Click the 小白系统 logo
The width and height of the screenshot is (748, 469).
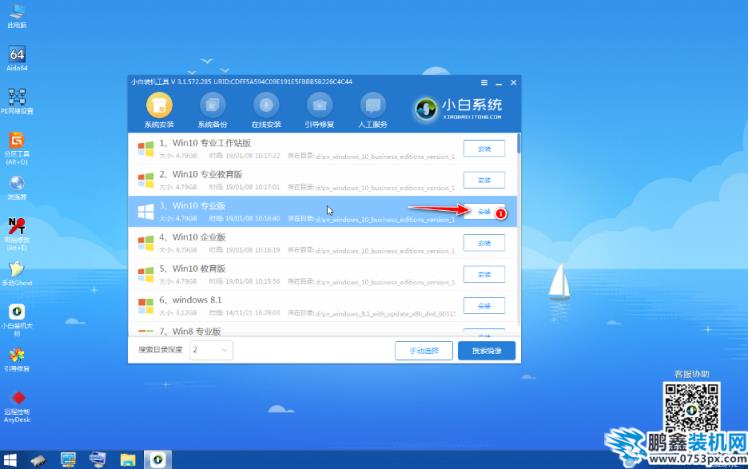[458, 109]
